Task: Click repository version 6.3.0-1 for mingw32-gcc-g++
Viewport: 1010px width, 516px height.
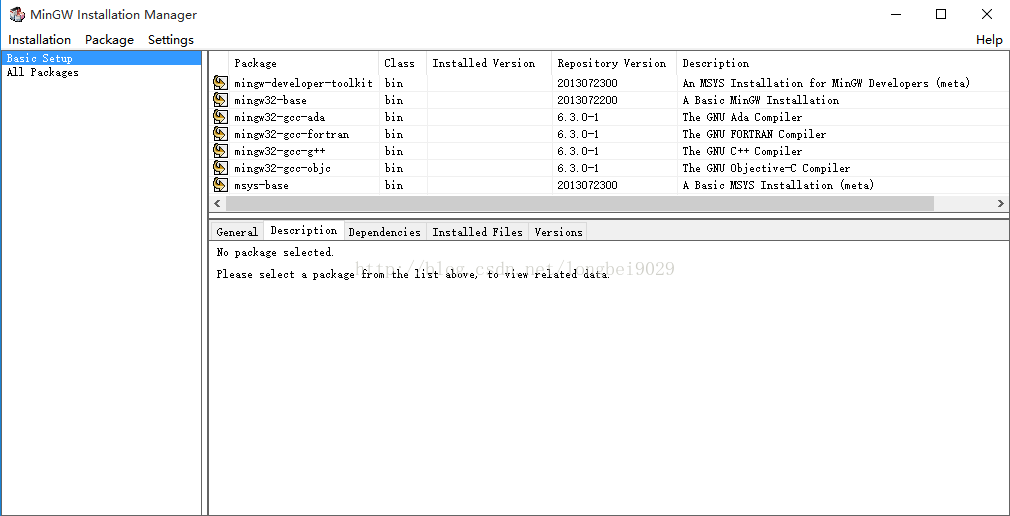Action: tap(578, 151)
